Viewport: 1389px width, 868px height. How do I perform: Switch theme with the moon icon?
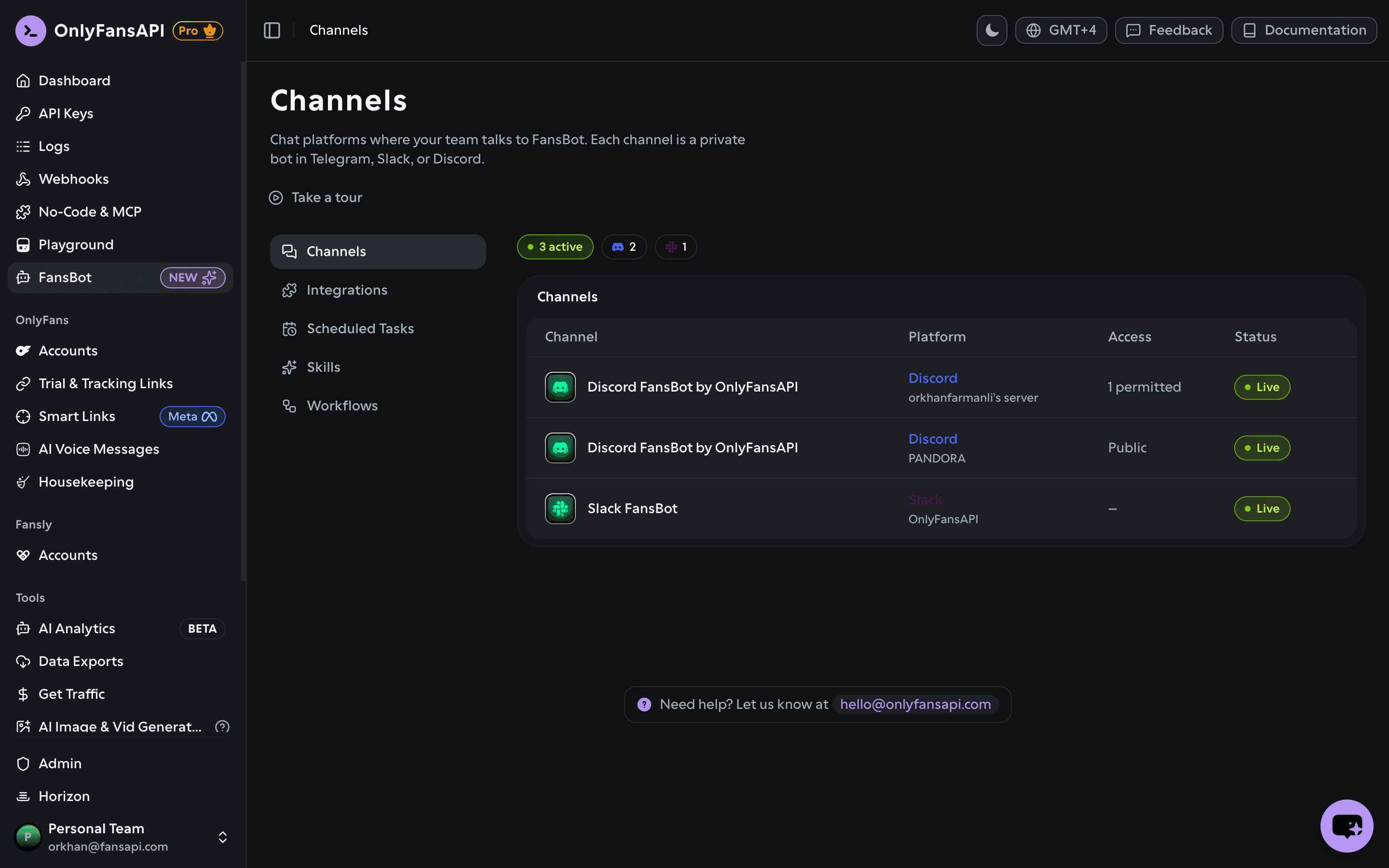coord(992,30)
